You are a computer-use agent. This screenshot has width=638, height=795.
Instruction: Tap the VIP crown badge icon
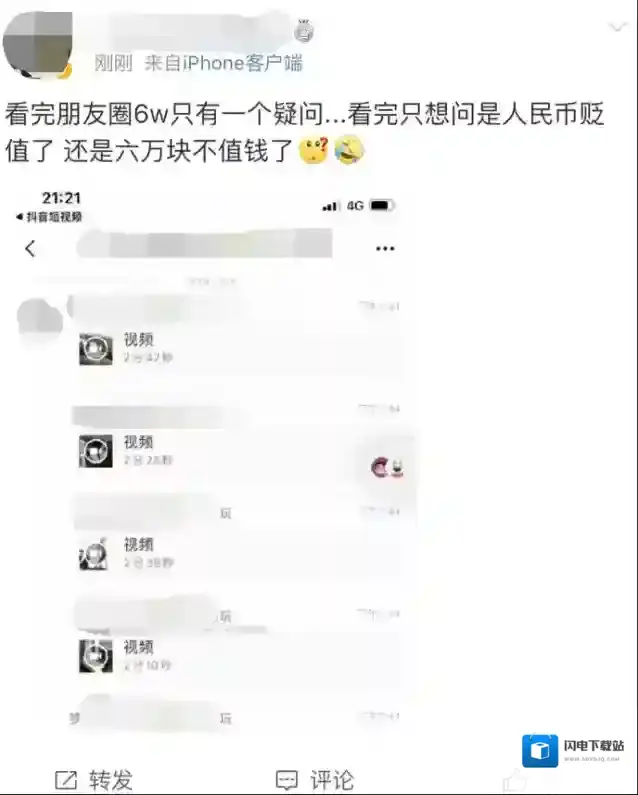304,31
